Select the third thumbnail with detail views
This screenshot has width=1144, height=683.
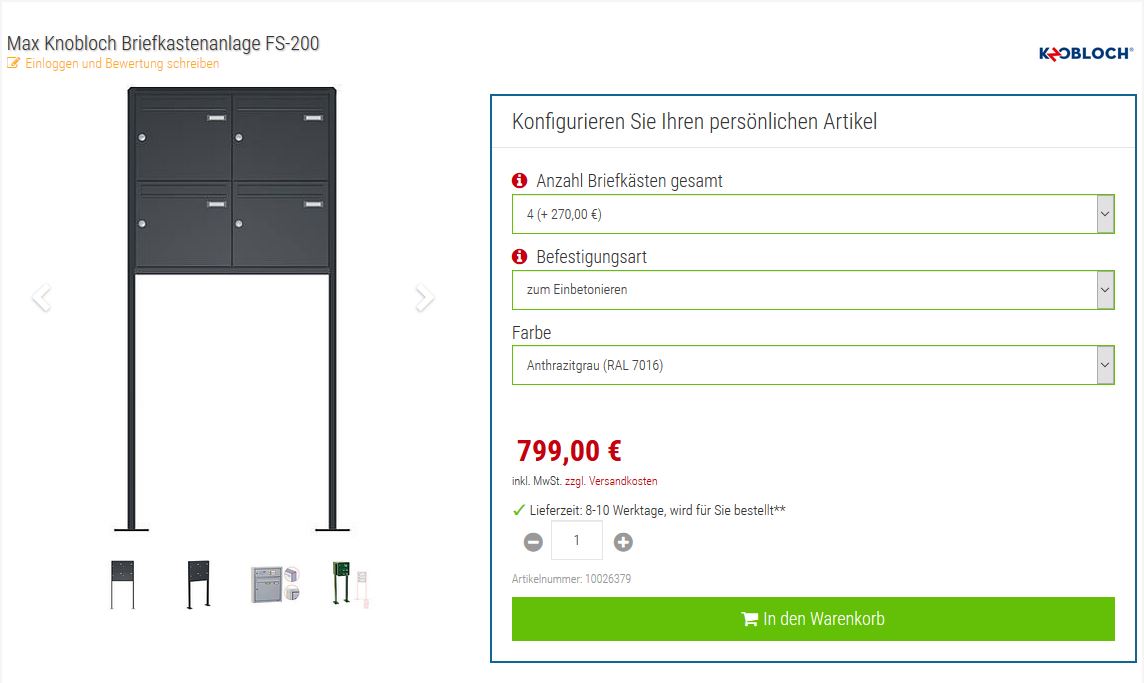point(275,584)
